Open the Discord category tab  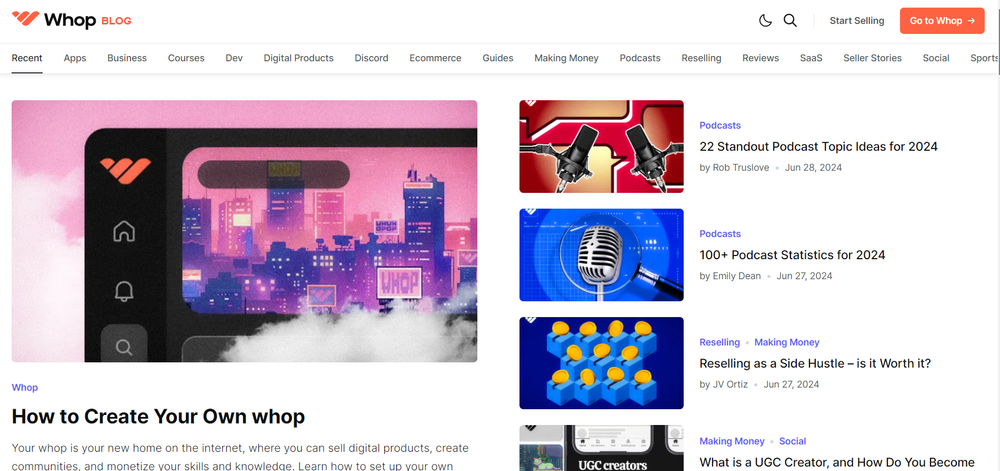pos(371,58)
